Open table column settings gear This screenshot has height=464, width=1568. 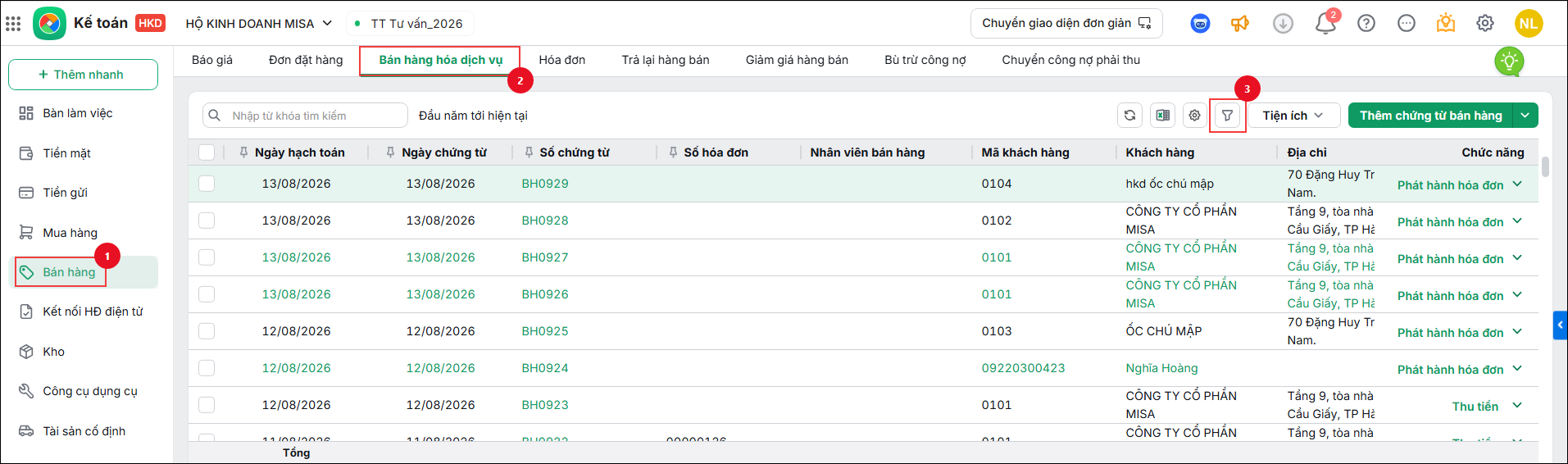point(1195,116)
